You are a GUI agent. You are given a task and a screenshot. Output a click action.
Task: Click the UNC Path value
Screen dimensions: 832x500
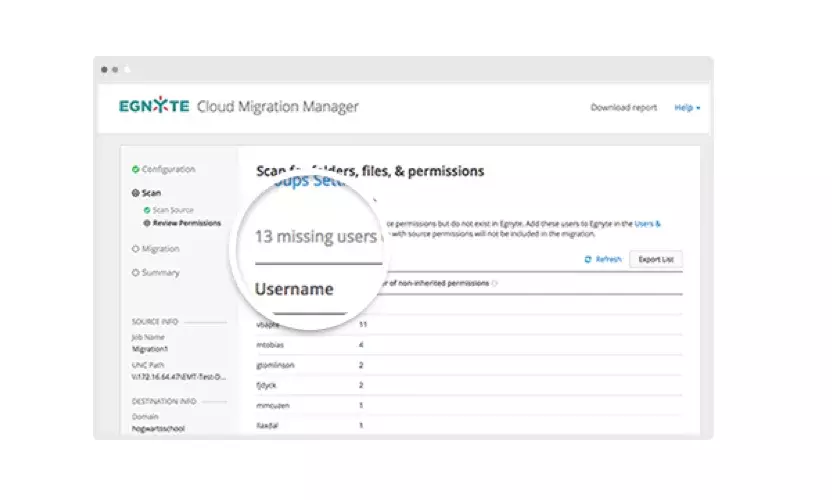click(179, 377)
